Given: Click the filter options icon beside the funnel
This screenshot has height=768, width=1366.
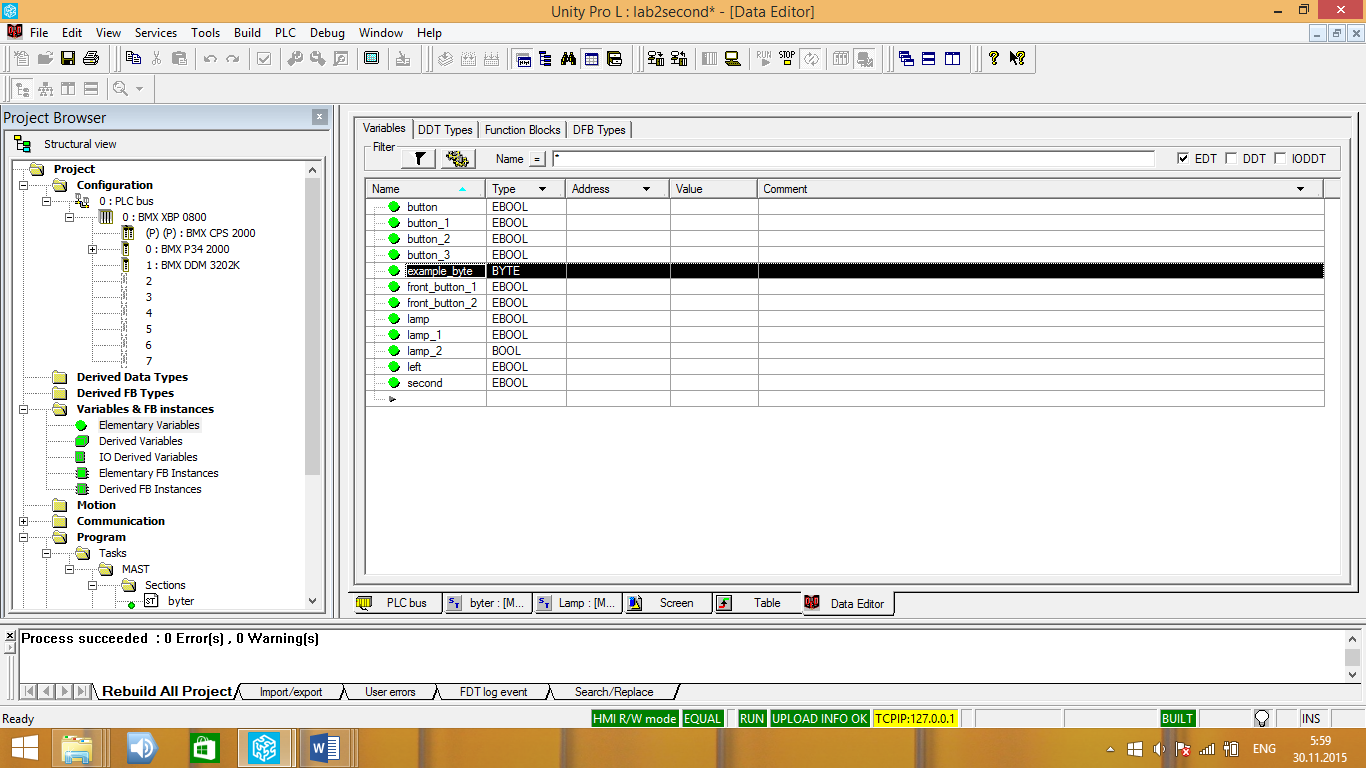Looking at the screenshot, I should [458, 158].
